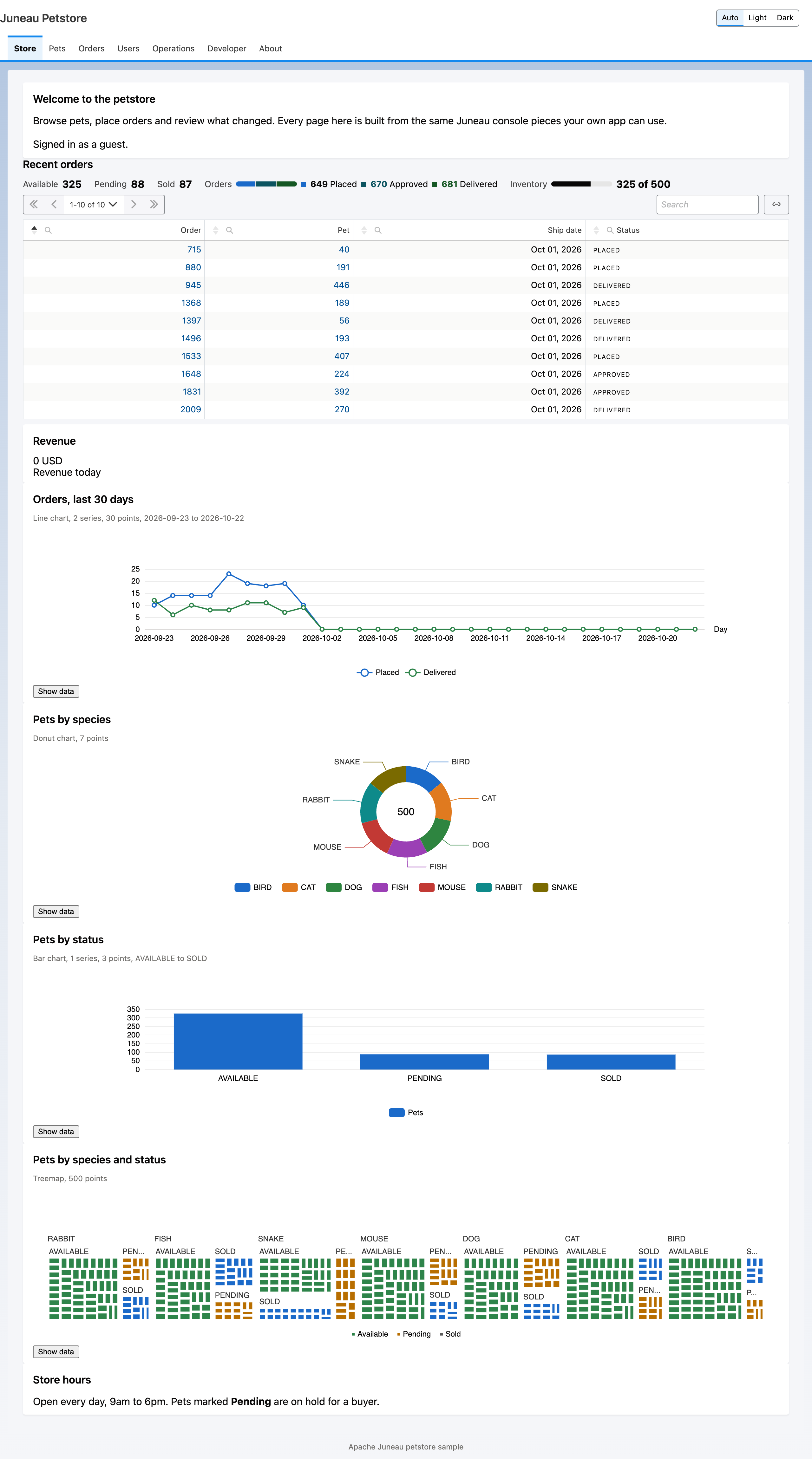
Task: Go to the Operations tab
Action: tap(173, 49)
